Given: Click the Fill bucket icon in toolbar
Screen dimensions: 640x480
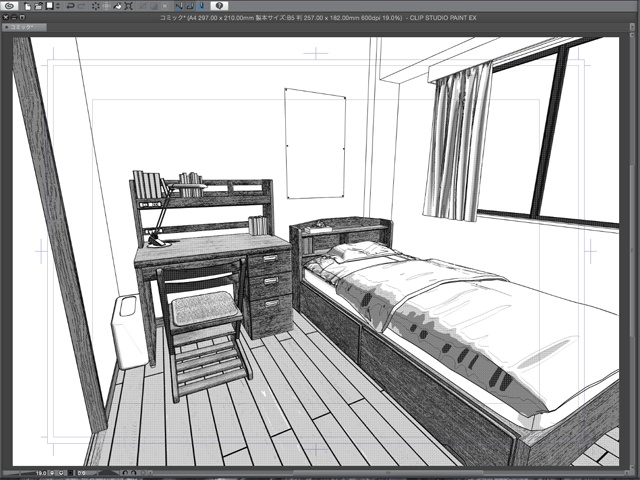Looking at the screenshot, I should click(x=118, y=6).
